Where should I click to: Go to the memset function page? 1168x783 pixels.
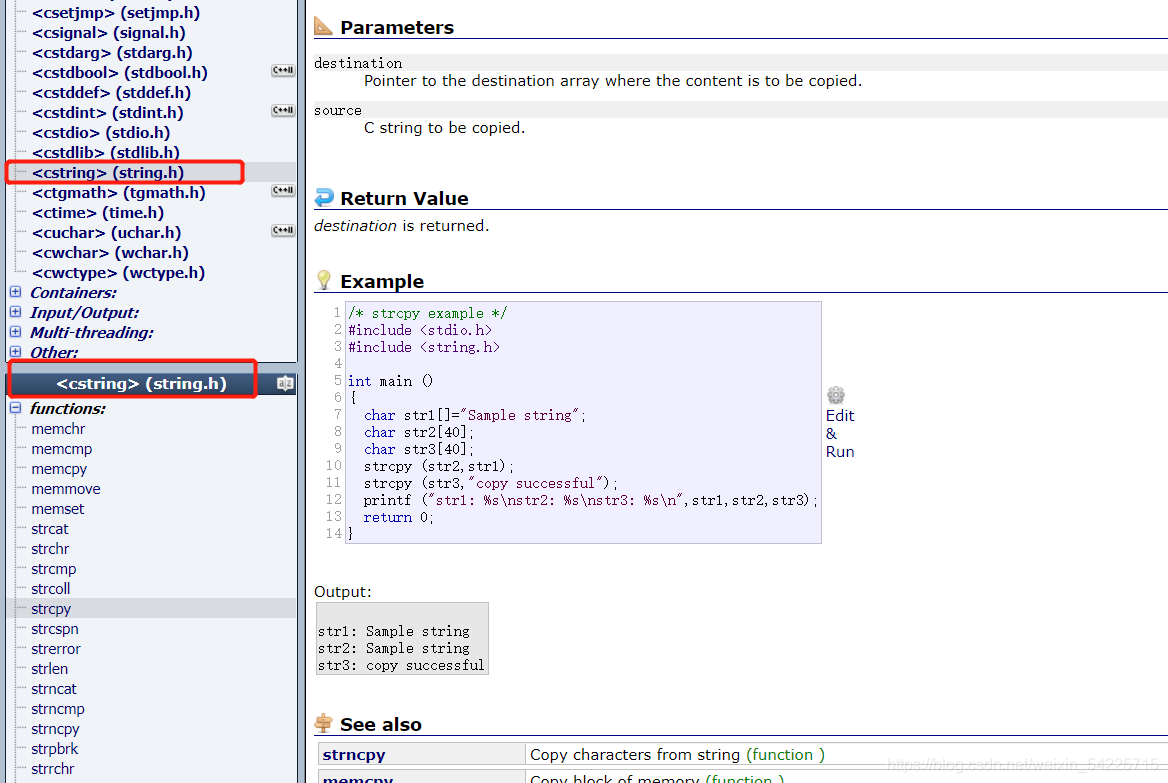tap(57, 510)
